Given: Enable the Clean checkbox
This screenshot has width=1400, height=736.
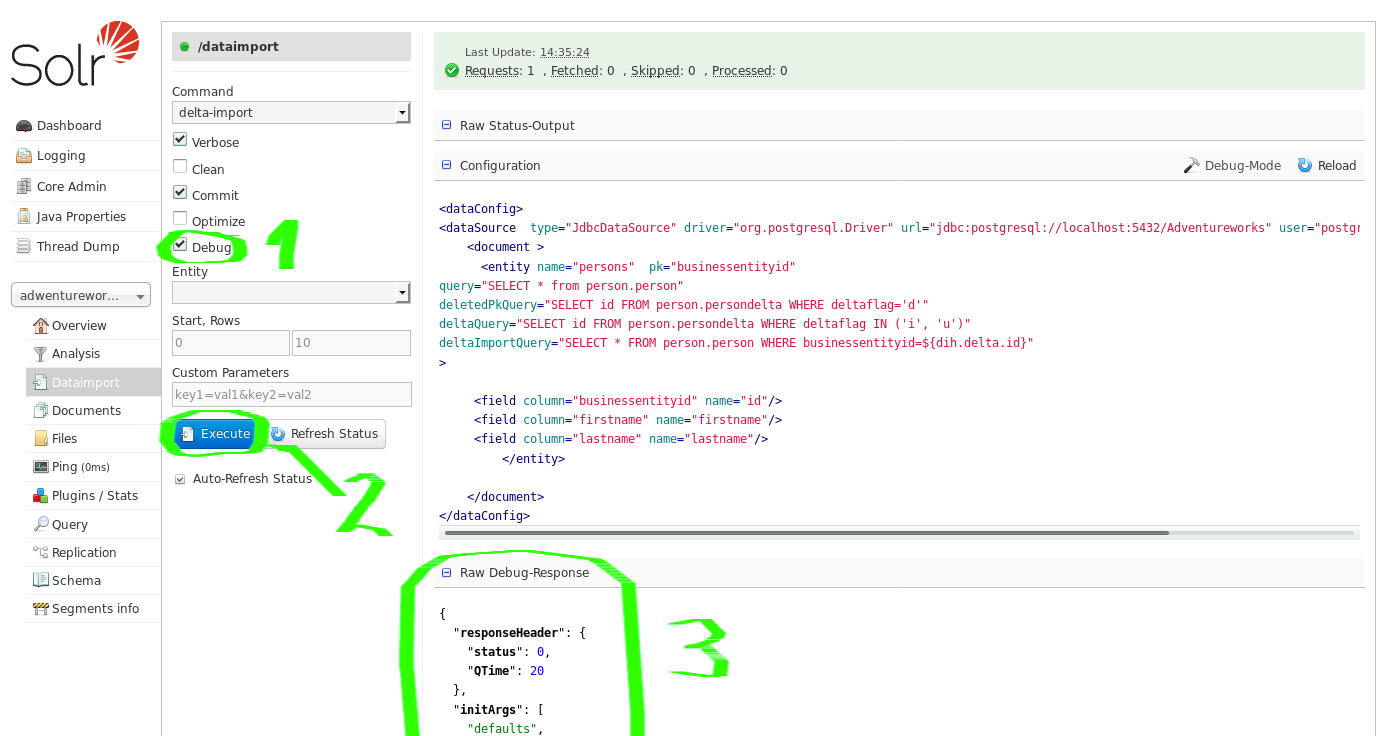Looking at the screenshot, I should tap(179, 168).
